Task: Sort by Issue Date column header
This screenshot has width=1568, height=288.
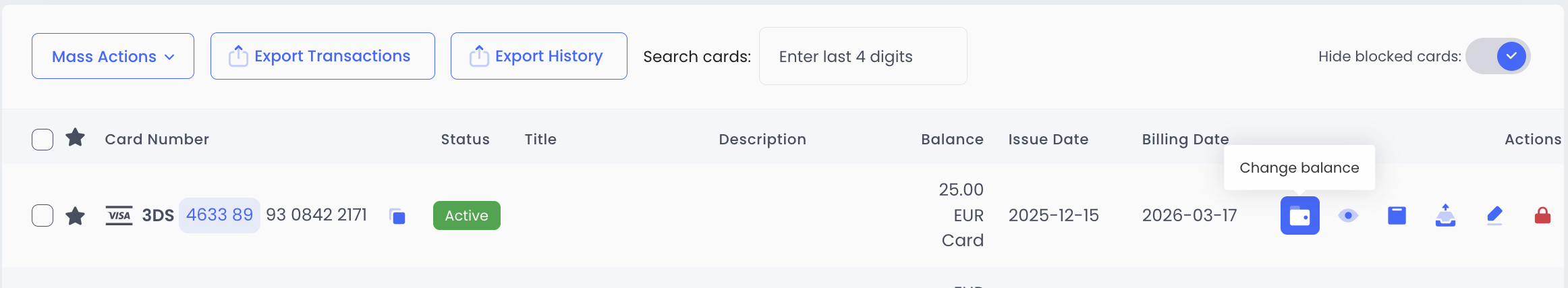Action: [1048, 140]
